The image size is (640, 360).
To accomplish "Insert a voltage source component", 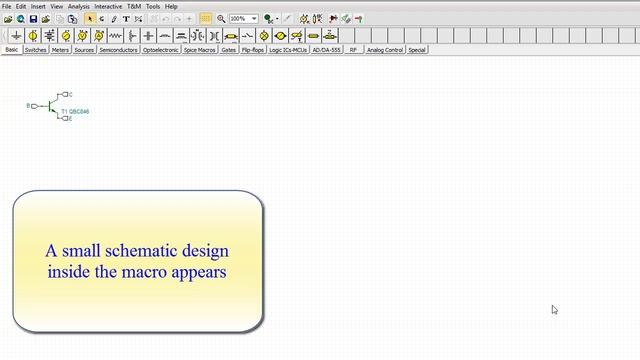I will click(x=33, y=36).
